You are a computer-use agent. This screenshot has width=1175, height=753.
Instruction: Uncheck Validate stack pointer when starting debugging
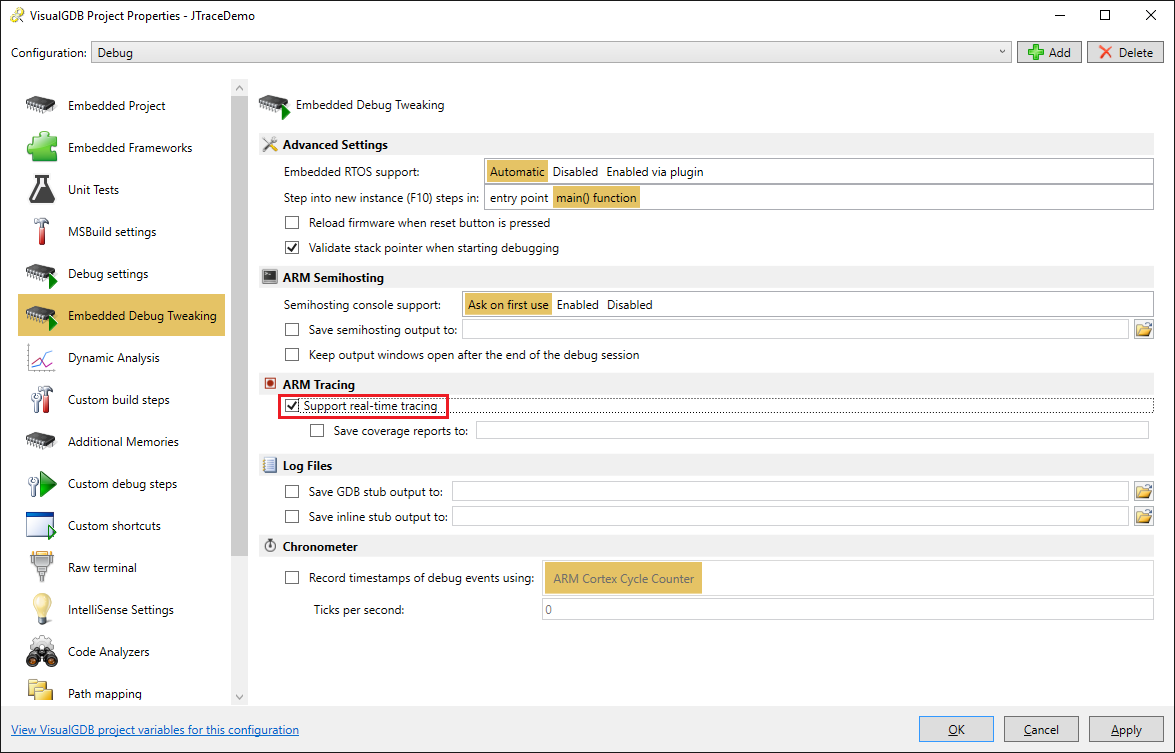pyautogui.click(x=292, y=247)
